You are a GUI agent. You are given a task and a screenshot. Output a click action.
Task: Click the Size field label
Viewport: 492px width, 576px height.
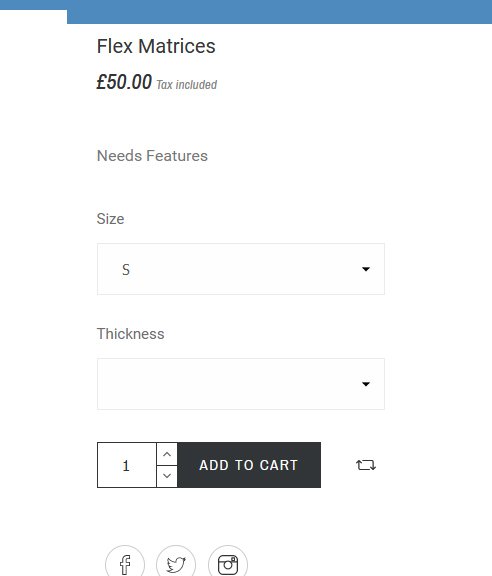pyautogui.click(x=110, y=219)
